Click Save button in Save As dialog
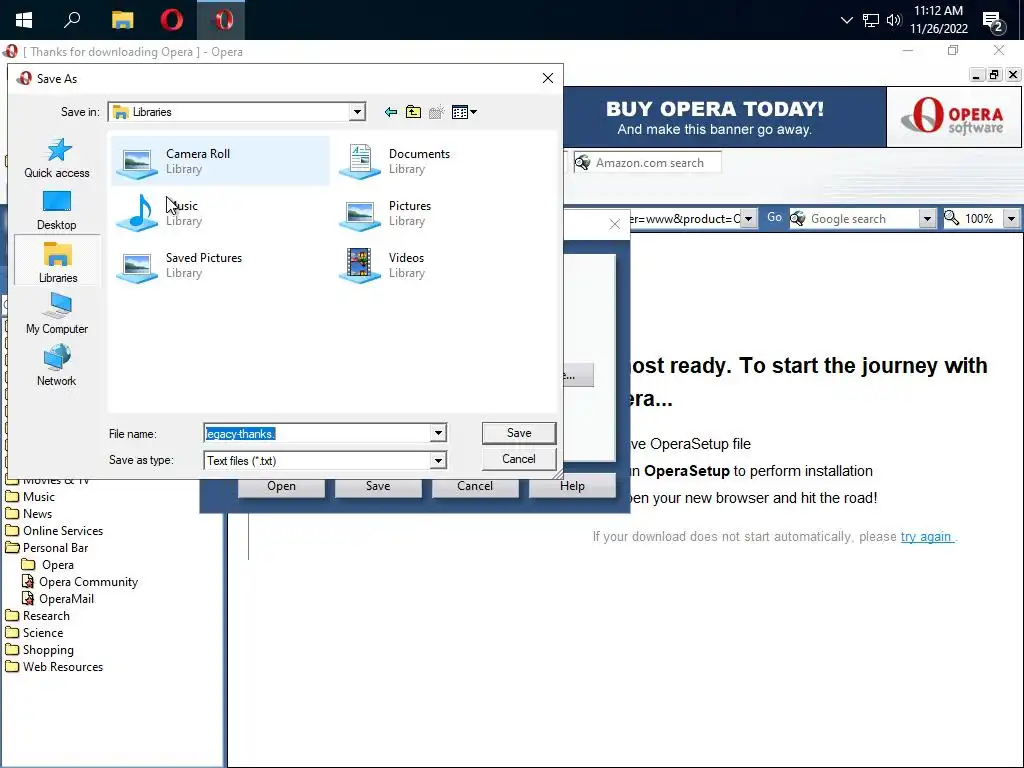1024x768 pixels. coord(519,433)
